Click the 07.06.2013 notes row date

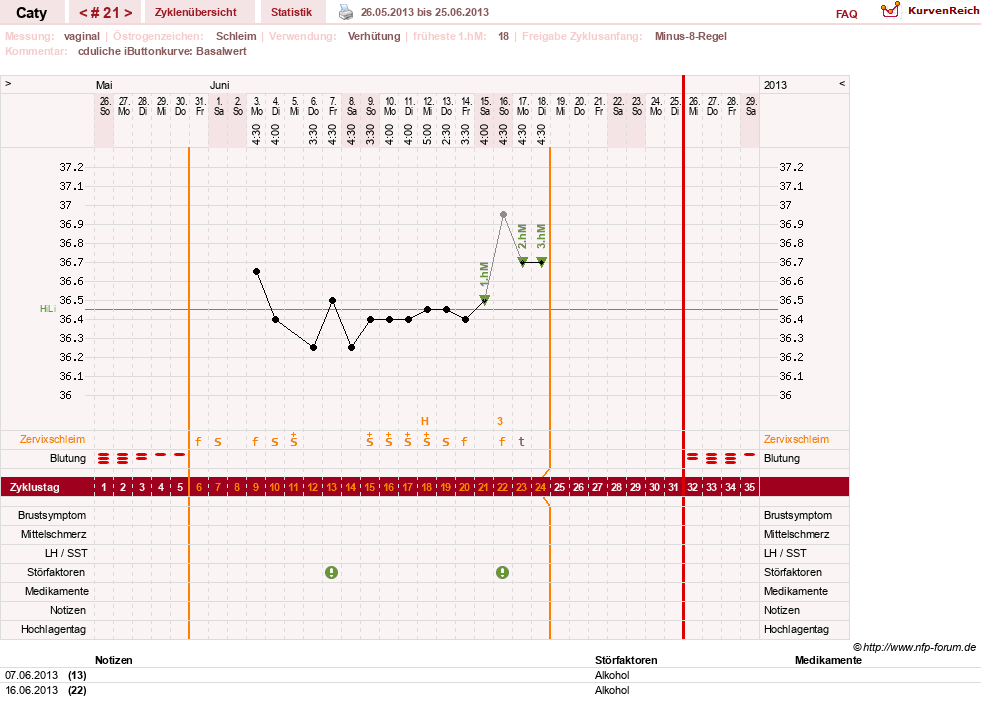tap(31, 675)
